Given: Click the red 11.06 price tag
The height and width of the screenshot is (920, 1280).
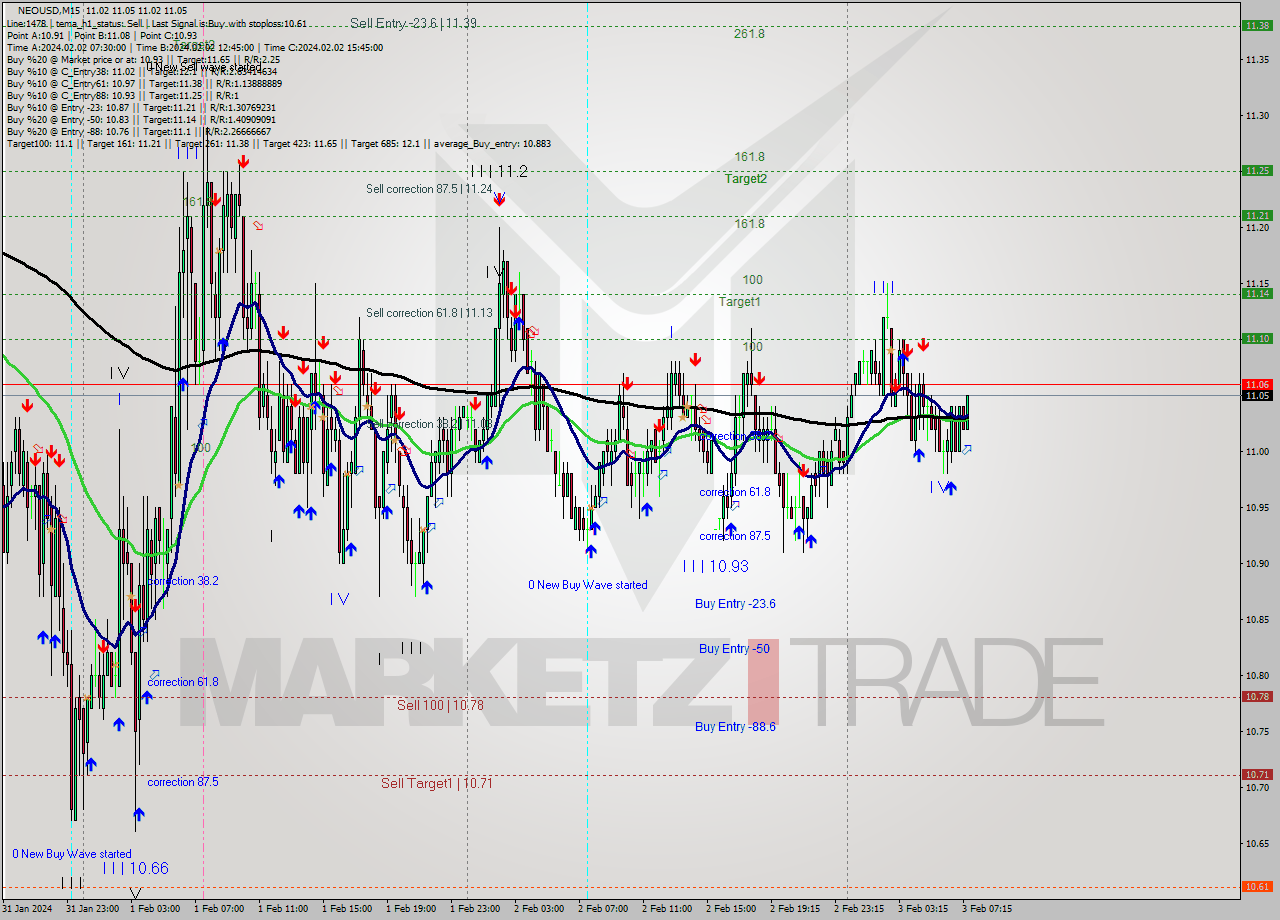Looking at the screenshot, I should tap(1256, 384).
